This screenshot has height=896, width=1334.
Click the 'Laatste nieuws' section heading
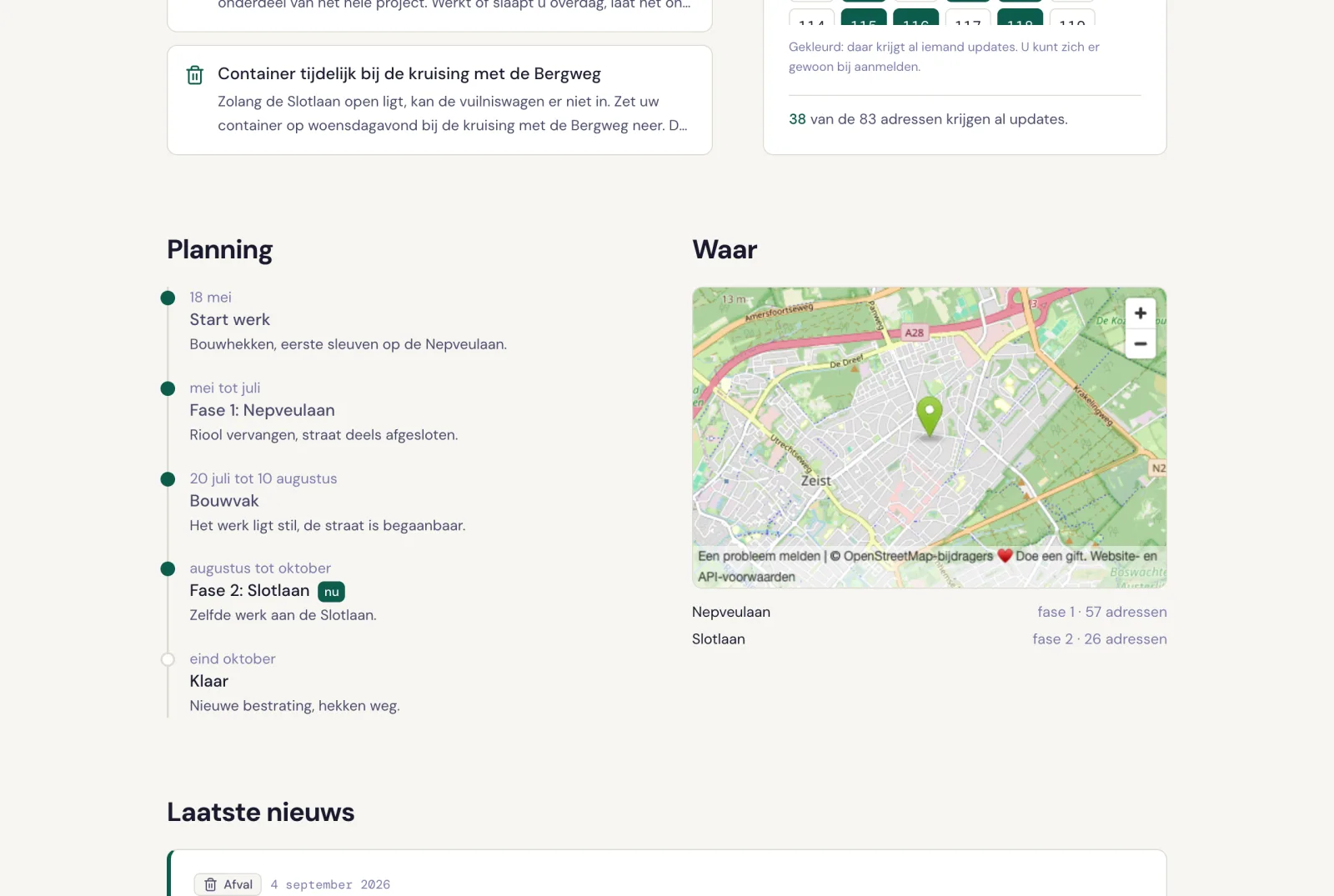pyautogui.click(x=261, y=812)
